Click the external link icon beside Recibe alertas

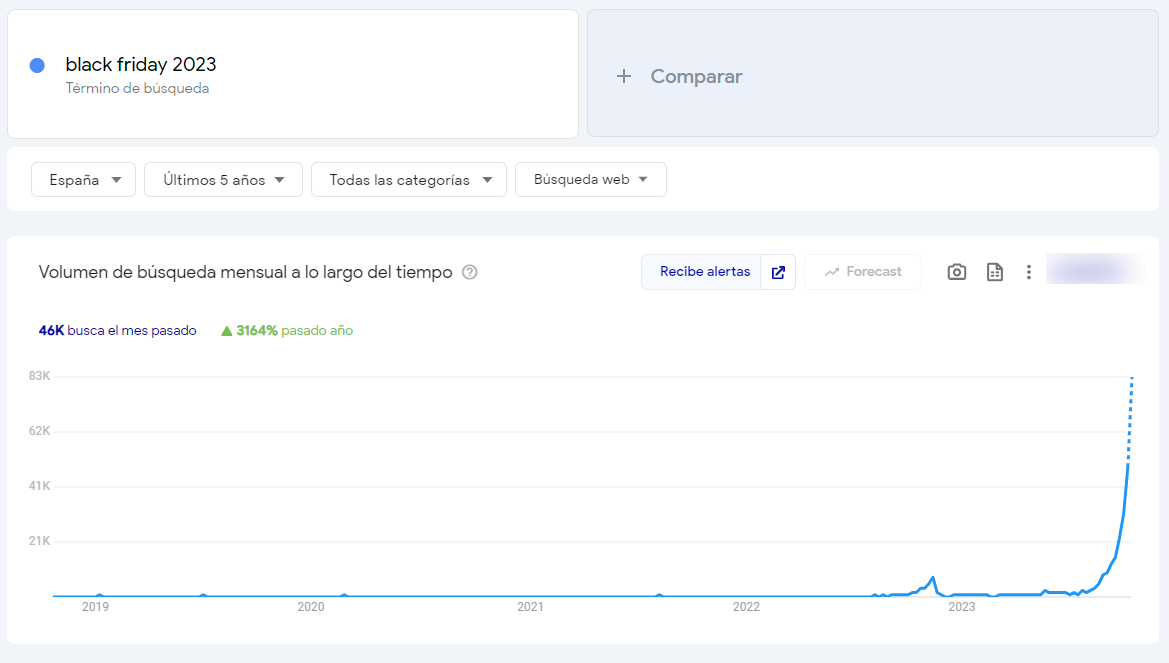coord(778,272)
